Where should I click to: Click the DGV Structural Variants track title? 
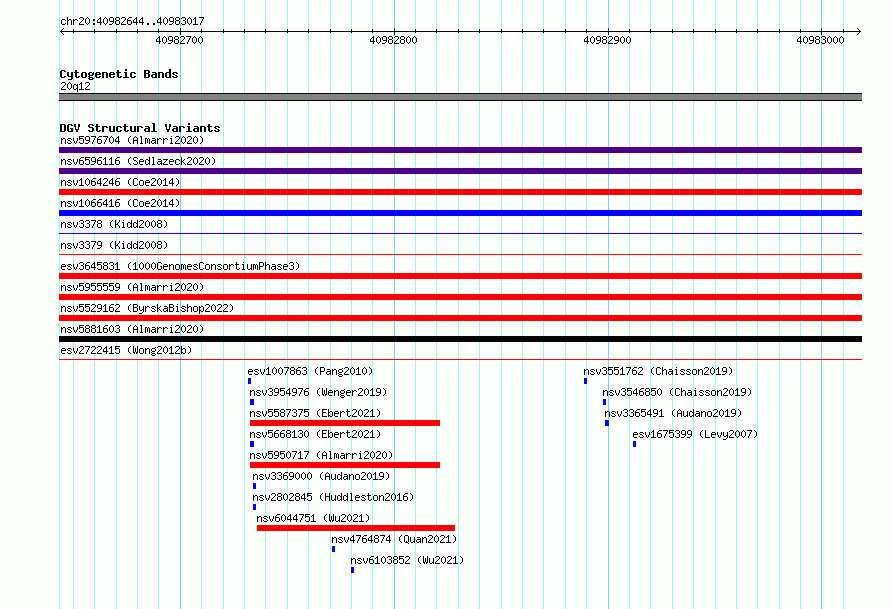click(140, 128)
